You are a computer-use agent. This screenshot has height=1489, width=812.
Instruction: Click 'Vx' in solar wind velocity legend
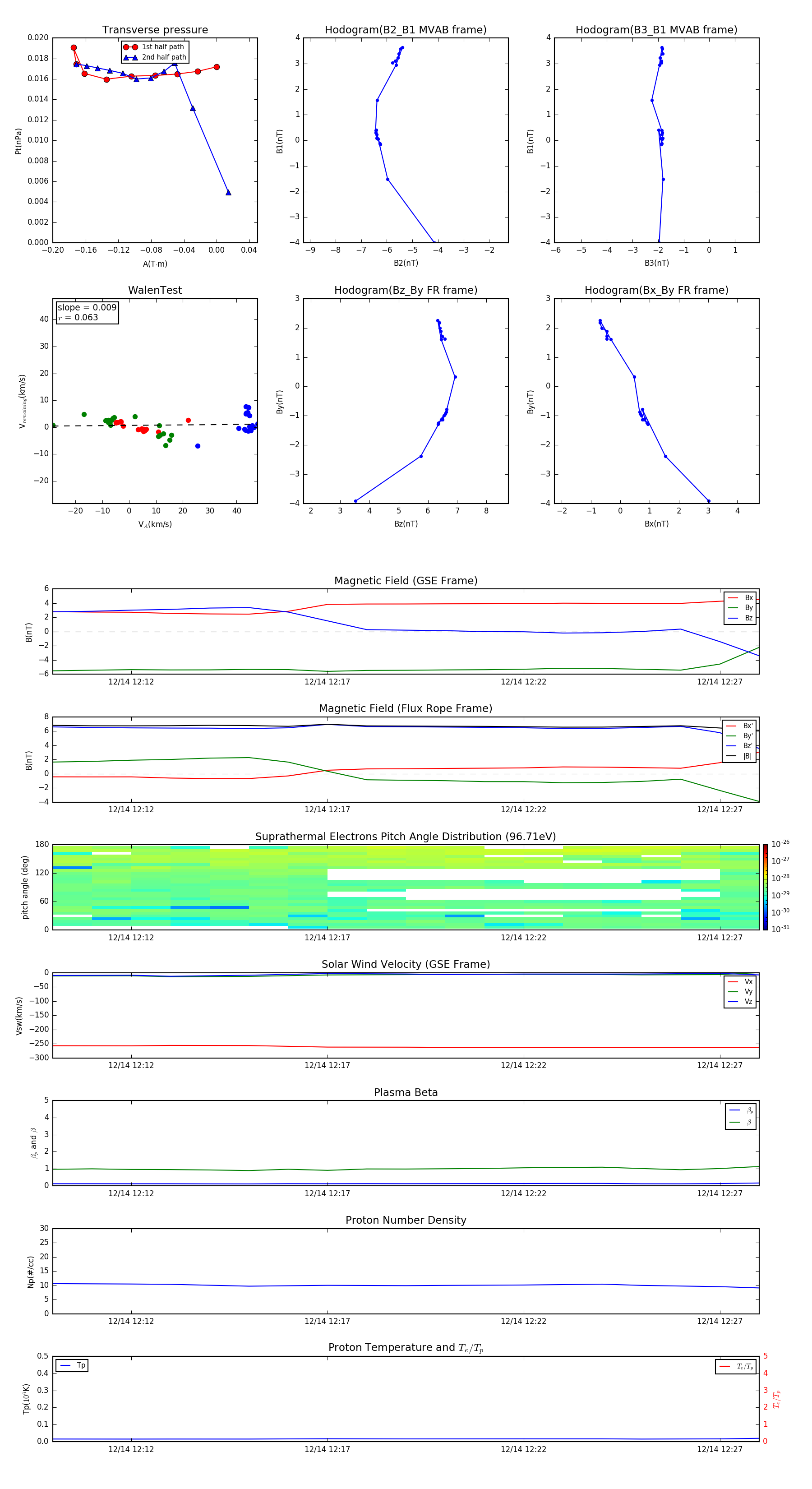740,981
